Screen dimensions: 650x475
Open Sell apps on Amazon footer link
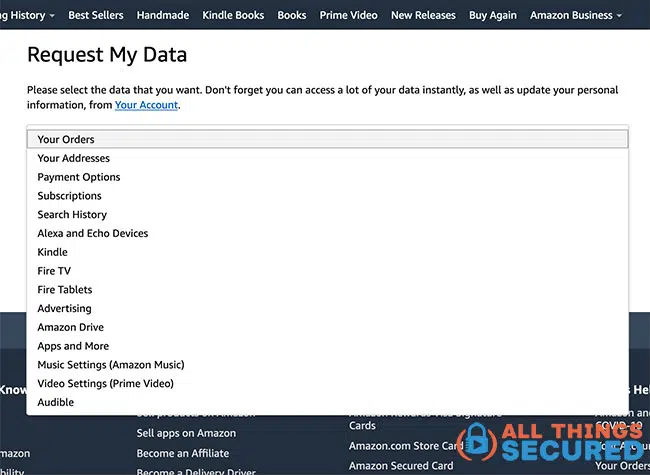pyautogui.click(x=186, y=433)
